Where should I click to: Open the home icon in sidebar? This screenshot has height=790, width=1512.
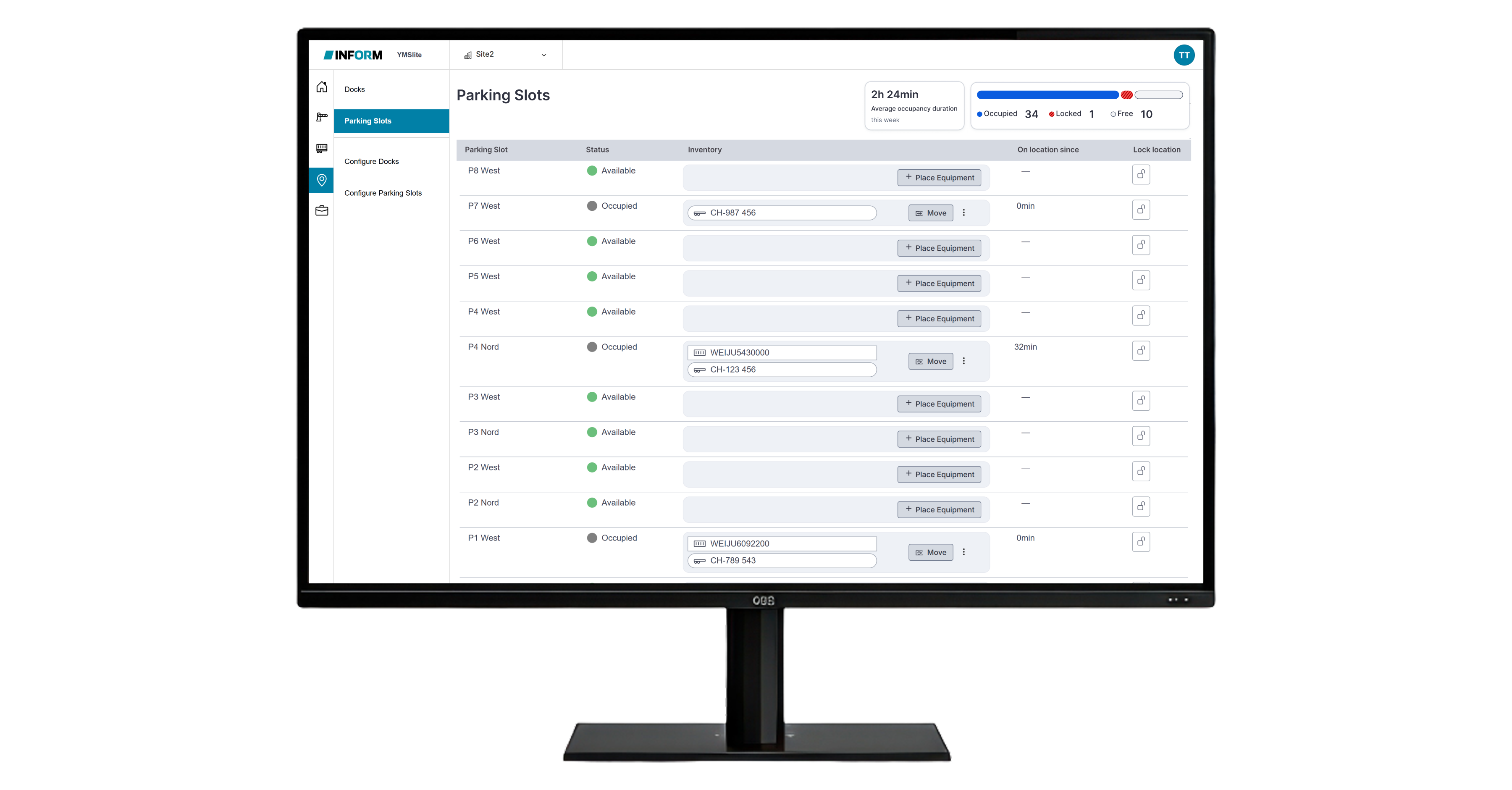(x=322, y=87)
